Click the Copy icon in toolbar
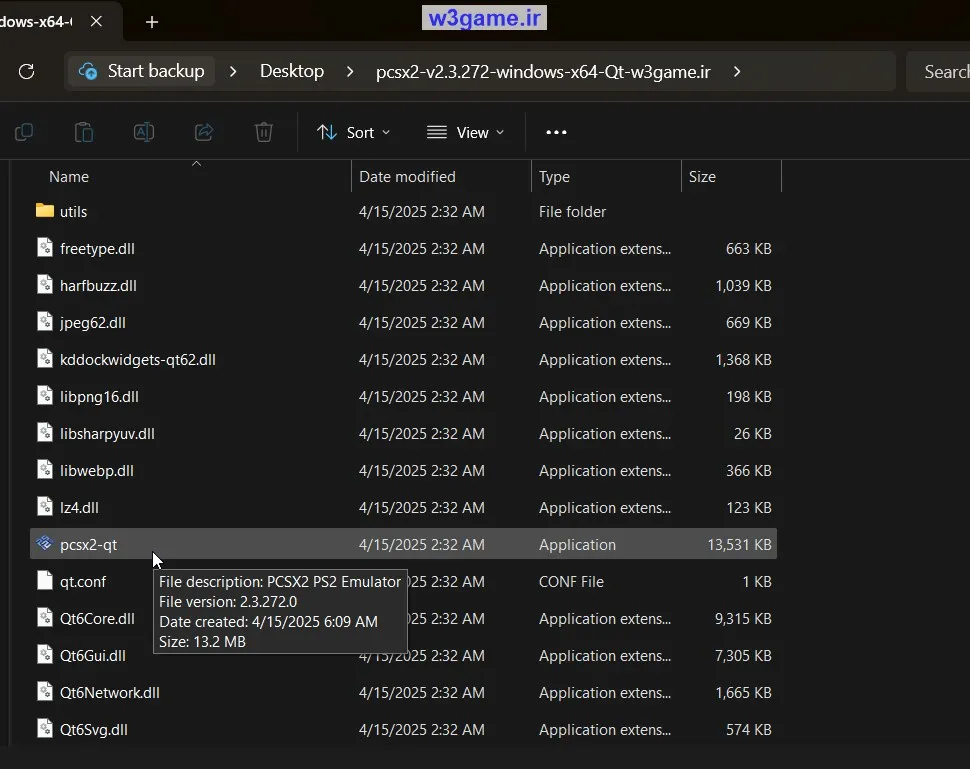The height and width of the screenshot is (769, 970). pyautogui.click(x=24, y=132)
